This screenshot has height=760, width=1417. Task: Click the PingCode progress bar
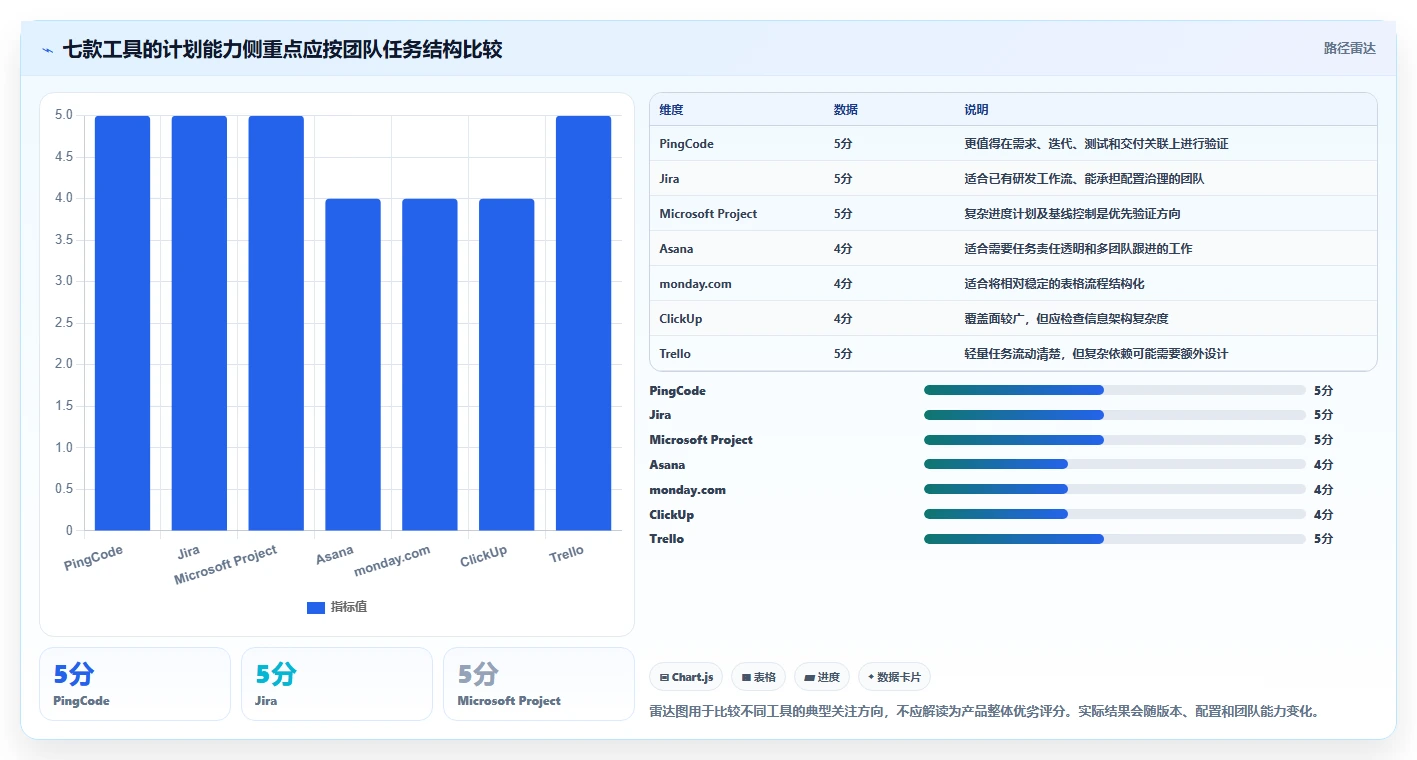1115,390
